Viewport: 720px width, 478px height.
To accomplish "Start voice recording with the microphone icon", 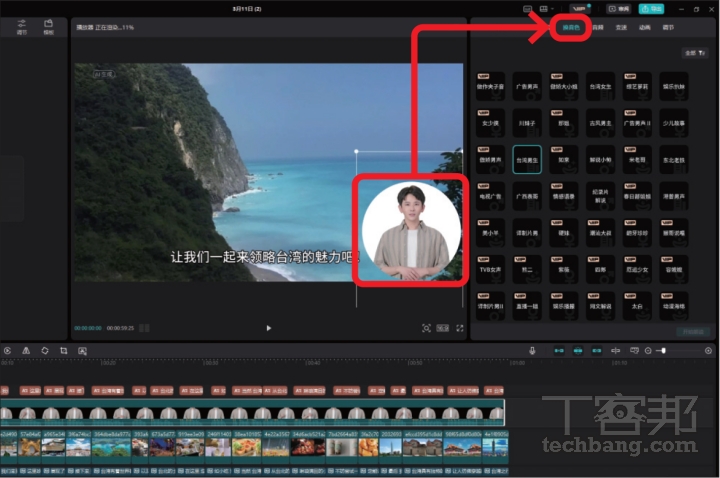I will click(532, 351).
